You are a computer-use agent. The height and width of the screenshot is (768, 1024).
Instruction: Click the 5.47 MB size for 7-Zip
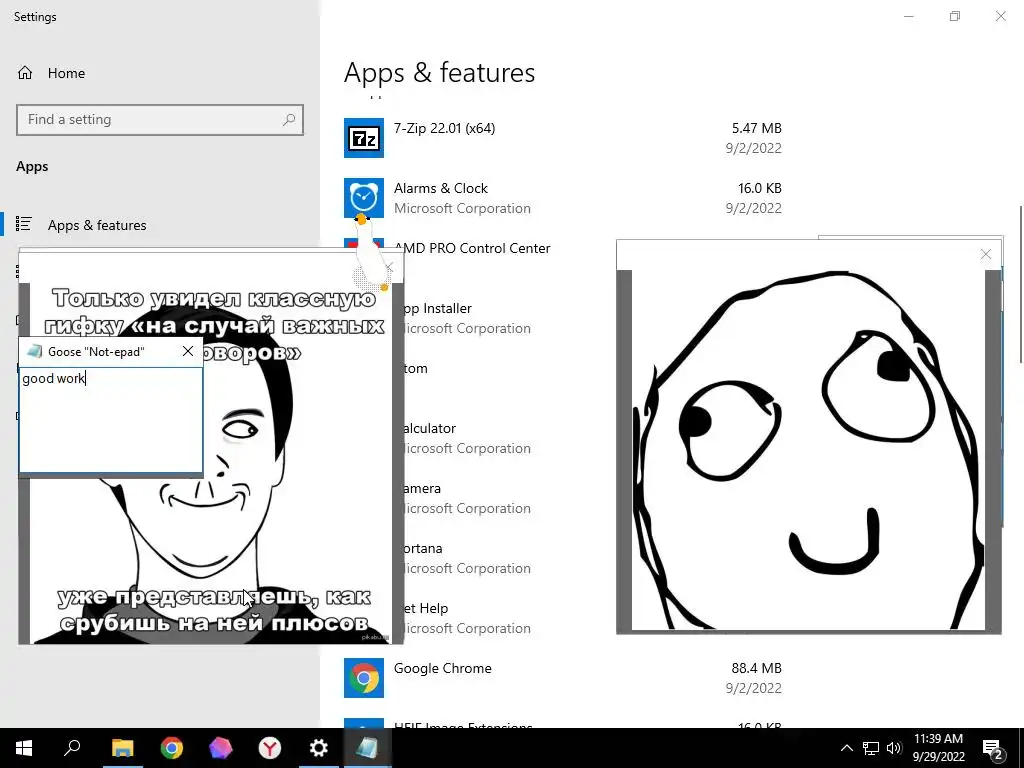click(756, 128)
